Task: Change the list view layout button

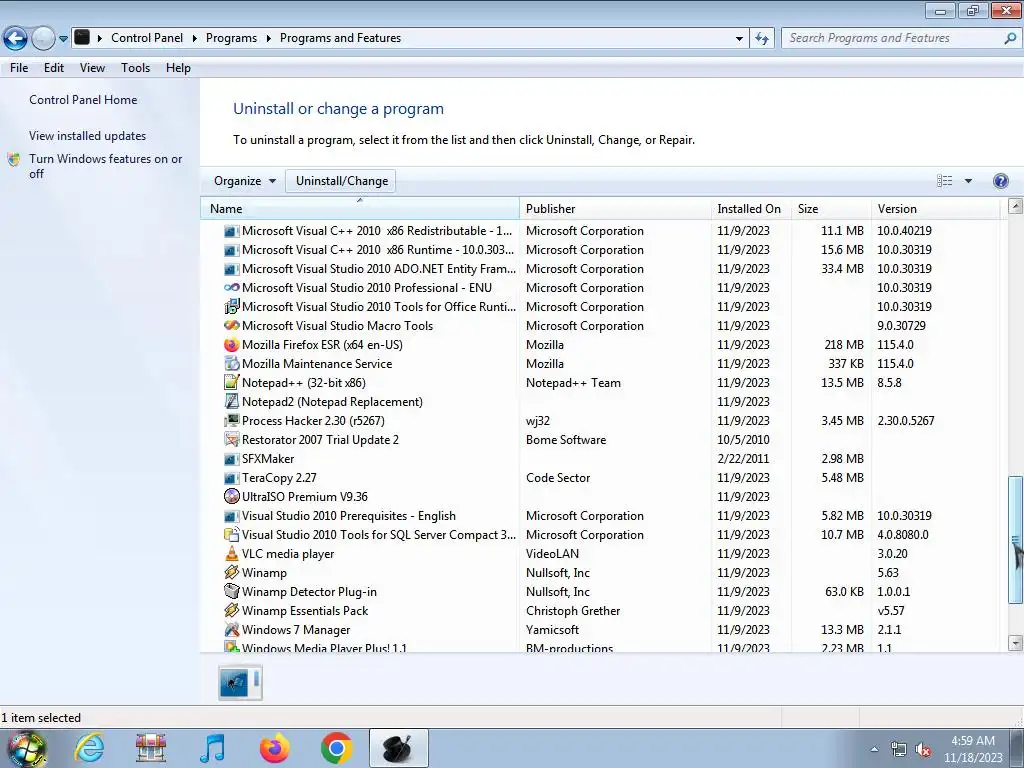Action: coord(944,181)
